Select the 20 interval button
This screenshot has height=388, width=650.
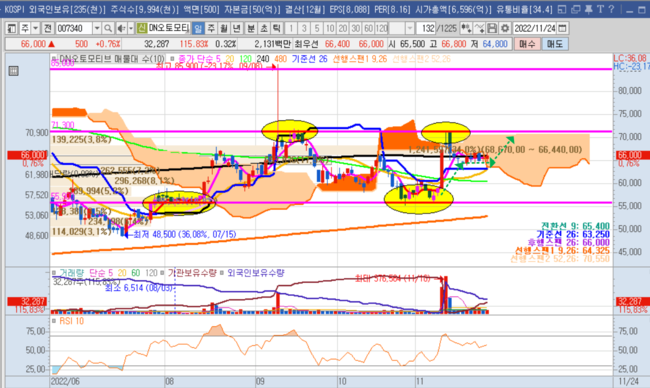(x=342, y=28)
